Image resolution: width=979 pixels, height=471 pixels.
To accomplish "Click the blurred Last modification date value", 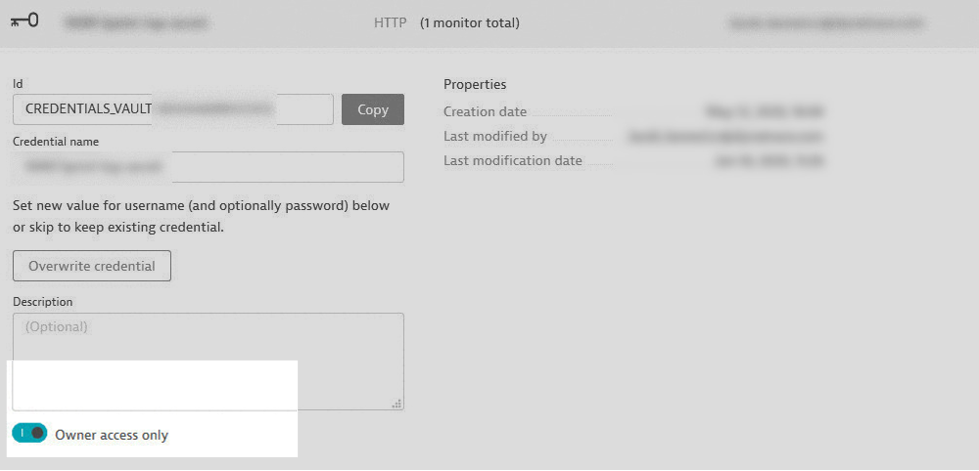I will (769, 161).
